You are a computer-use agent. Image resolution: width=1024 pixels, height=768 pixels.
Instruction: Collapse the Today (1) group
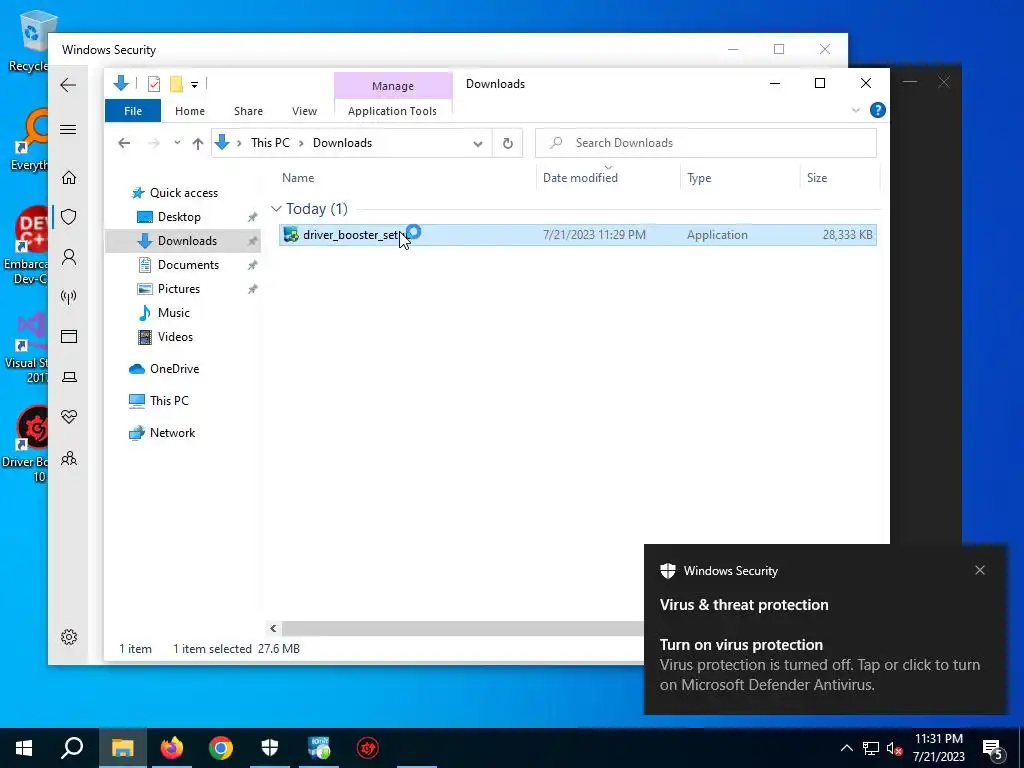276,208
